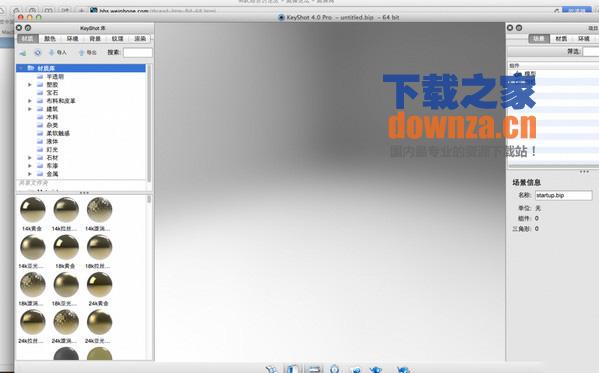
Task: Select the 宝石 folder
Action: tap(52, 92)
